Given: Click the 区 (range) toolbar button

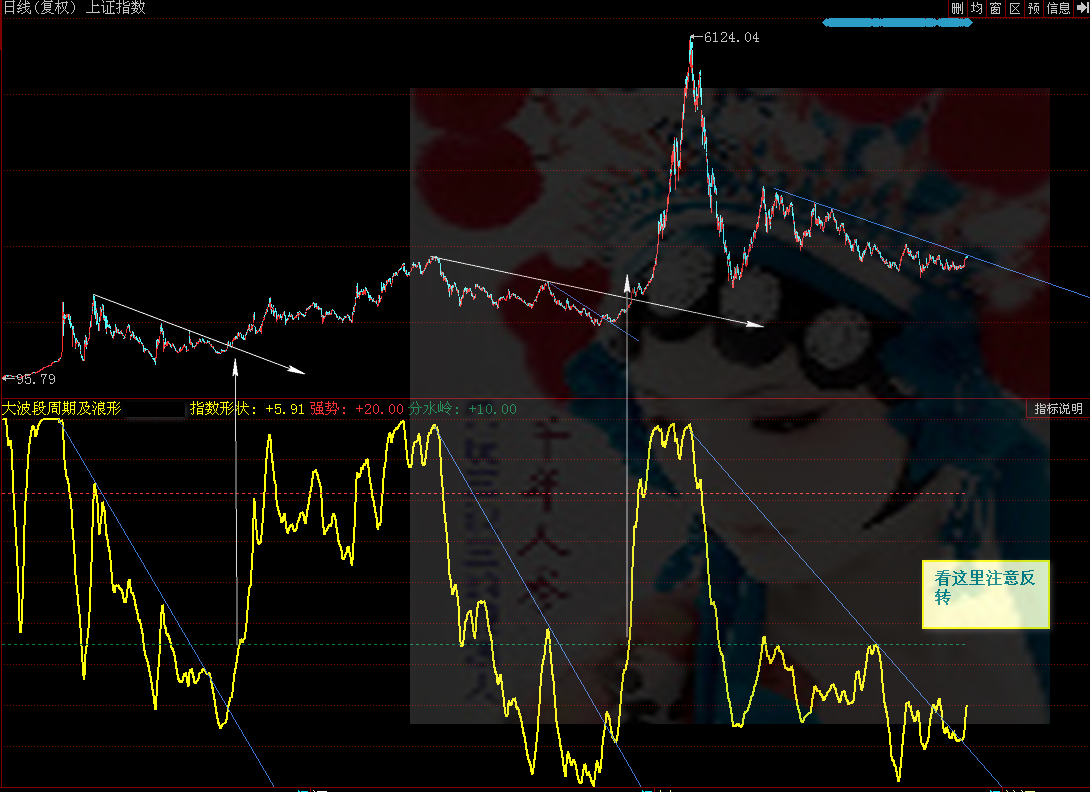Looking at the screenshot, I should coord(1015,8).
